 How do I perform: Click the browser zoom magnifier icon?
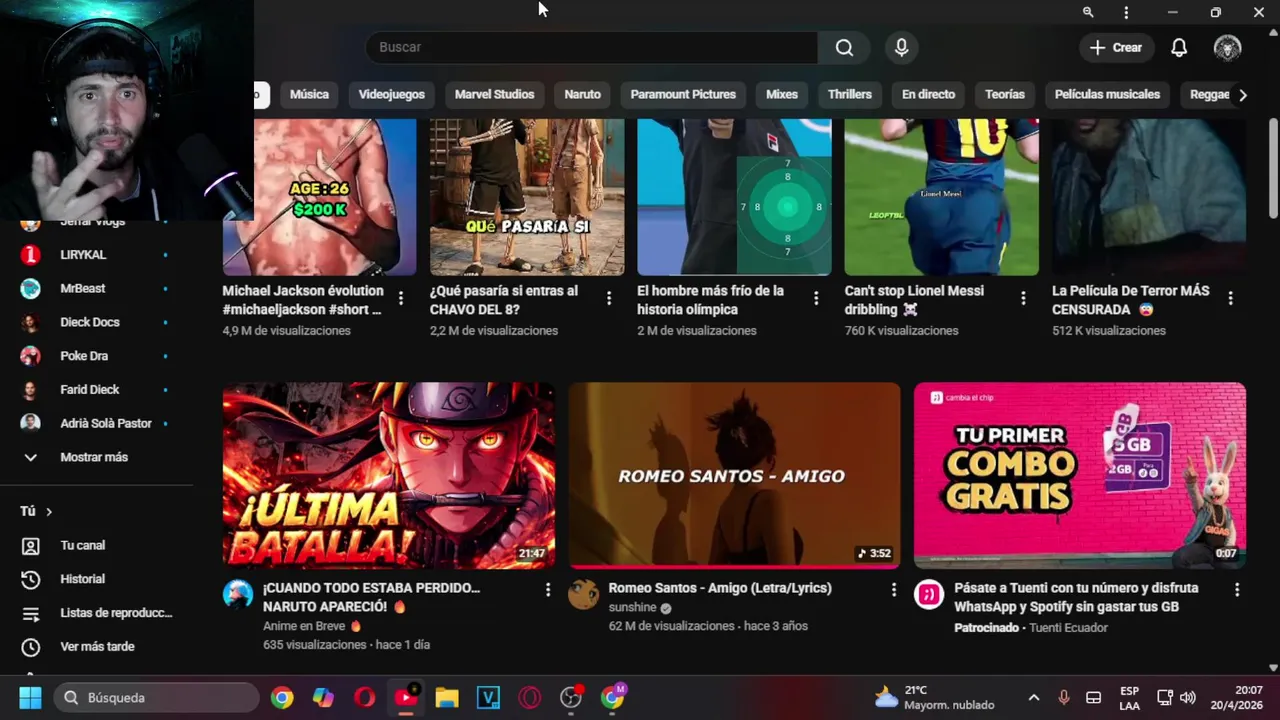tap(1088, 12)
